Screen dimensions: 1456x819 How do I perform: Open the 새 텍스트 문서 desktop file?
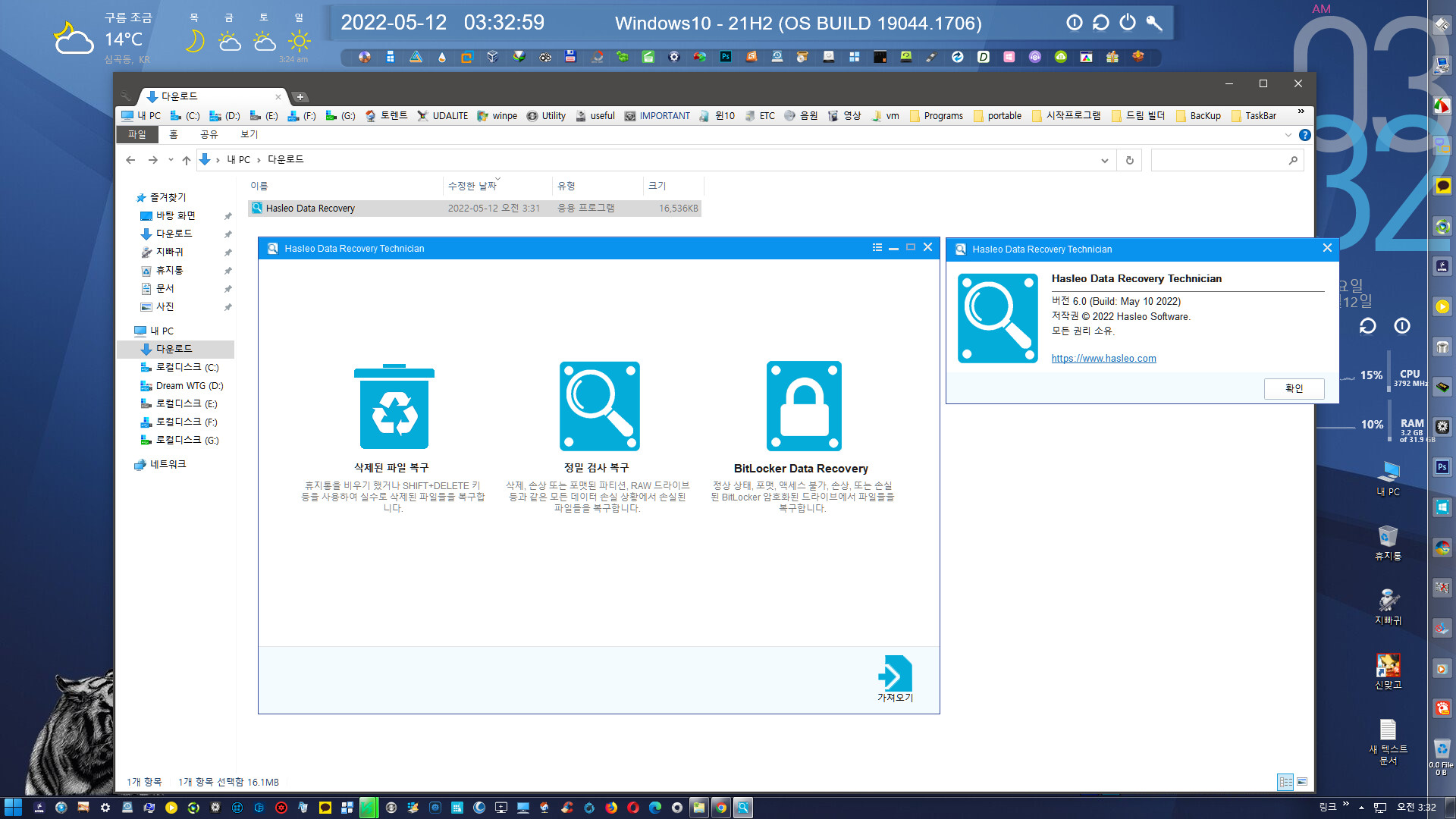[x=1388, y=741]
